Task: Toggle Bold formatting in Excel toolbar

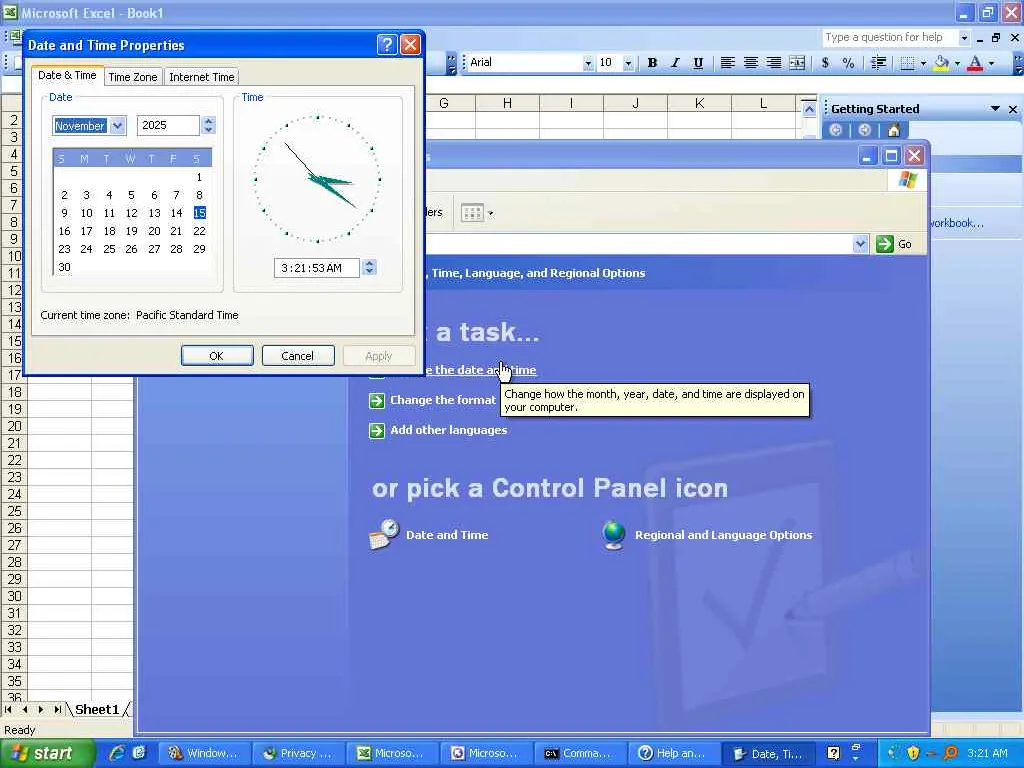Action: [x=652, y=63]
